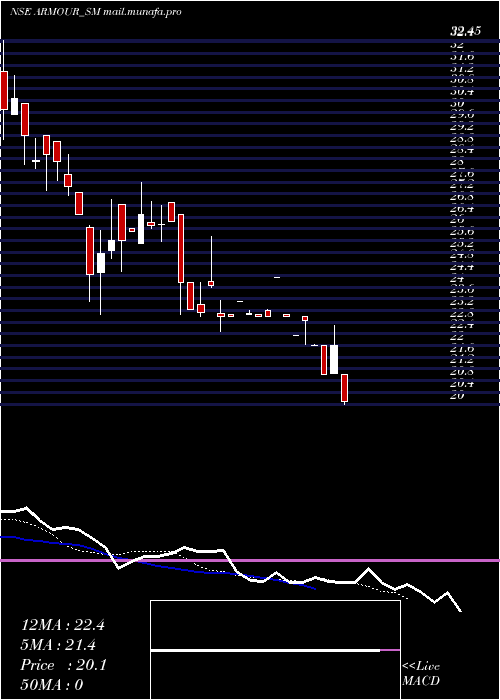This screenshot has height=700, width=500.
Task: Click the 20.4 price axis label
Action: click(x=462, y=383)
